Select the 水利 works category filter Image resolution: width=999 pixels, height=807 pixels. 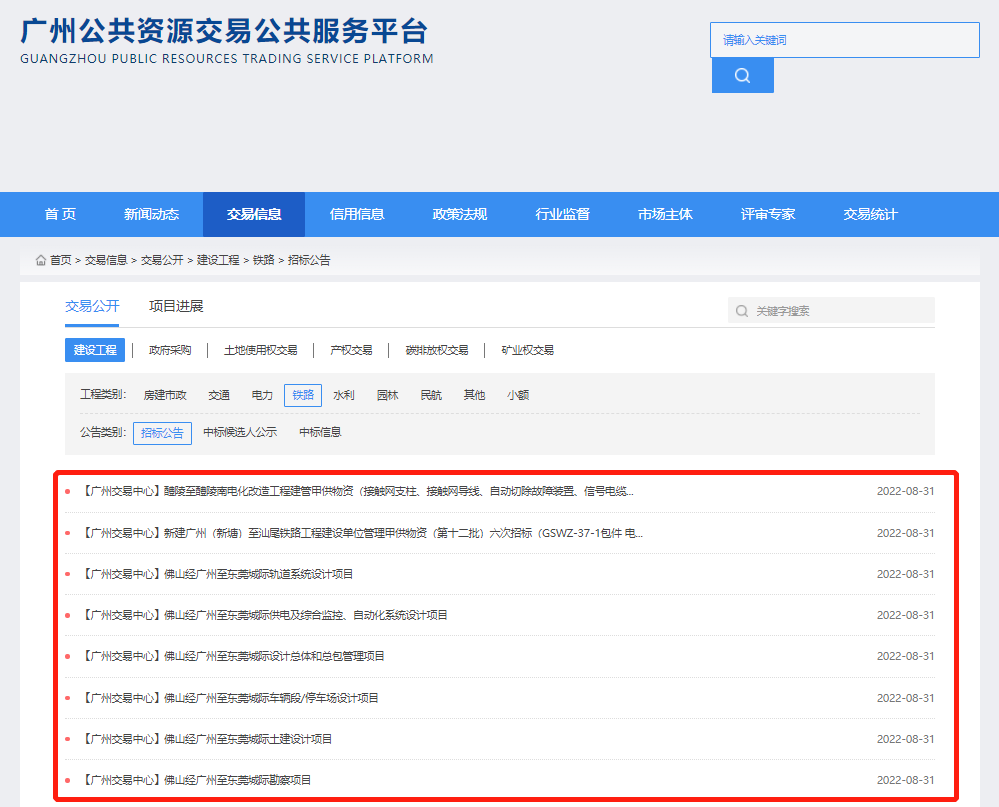coord(343,394)
